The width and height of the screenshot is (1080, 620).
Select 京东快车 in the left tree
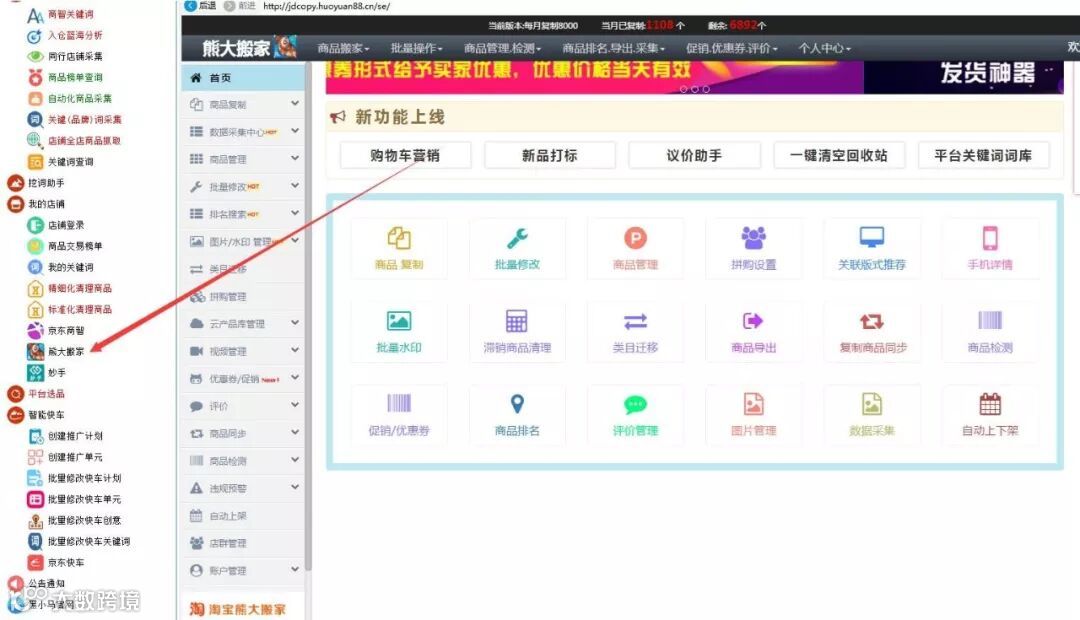click(56, 563)
